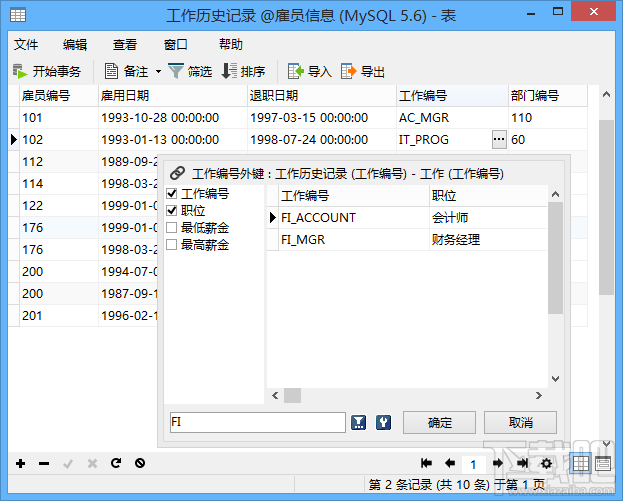
Task: Click the main 部门编号 column header
Action: (548, 96)
